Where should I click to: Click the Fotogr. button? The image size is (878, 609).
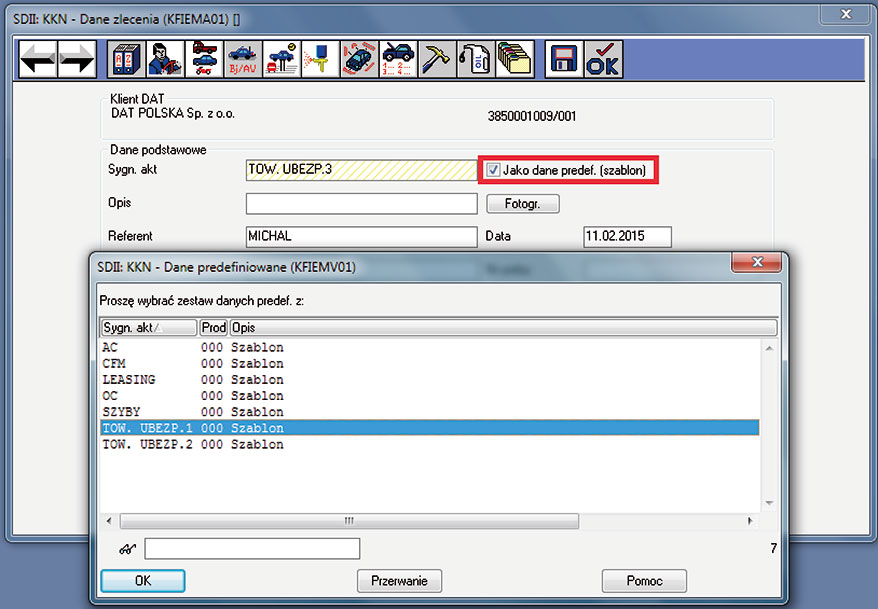[522, 204]
